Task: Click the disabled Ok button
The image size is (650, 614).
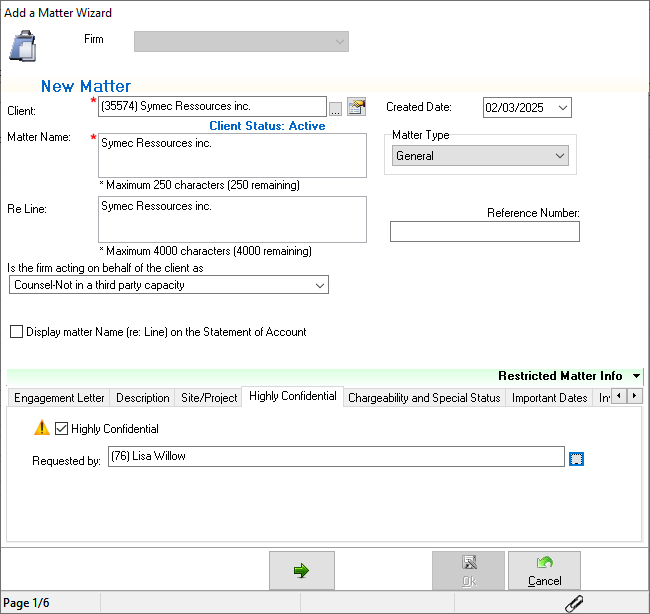Action: click(468, 570)
